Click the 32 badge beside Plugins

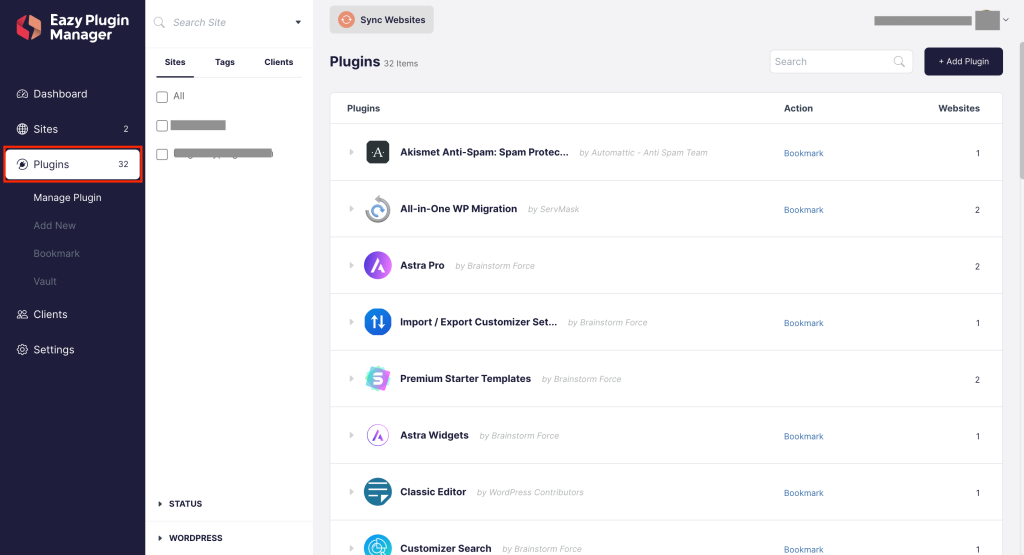pos(123,165)
